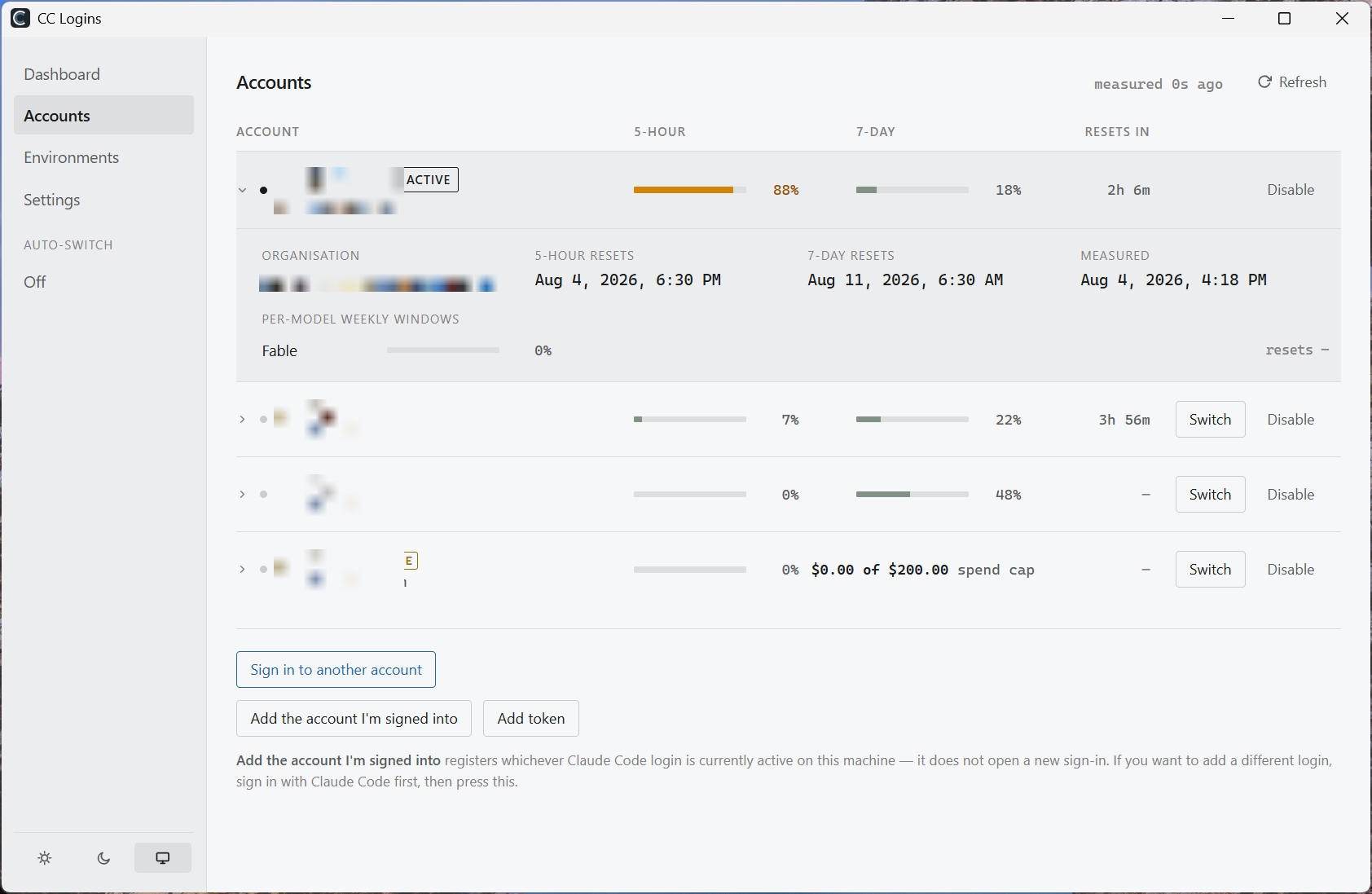Screen dimensions: 1372x894
Task: Disable the account with 48% seven-day usage
Action: (x=1291, y=495)
